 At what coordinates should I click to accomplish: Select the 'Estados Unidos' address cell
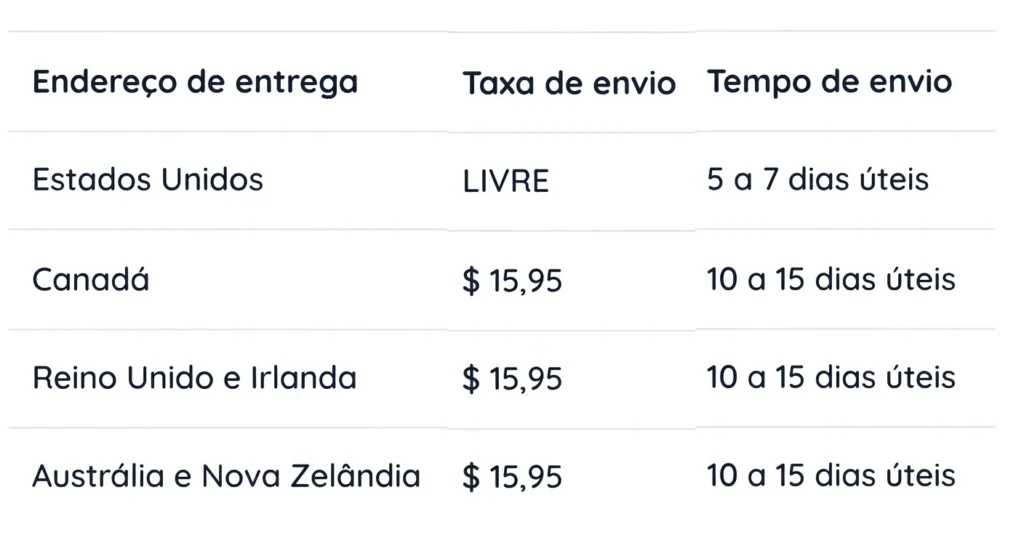(148, 180)
